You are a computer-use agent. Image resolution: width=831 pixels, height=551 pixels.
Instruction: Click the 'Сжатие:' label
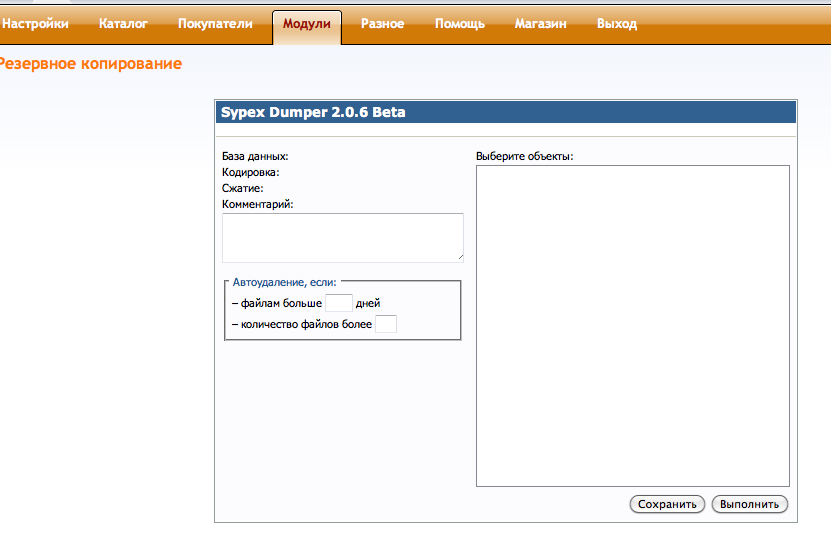pyautogui.click(x=242, y=188)
